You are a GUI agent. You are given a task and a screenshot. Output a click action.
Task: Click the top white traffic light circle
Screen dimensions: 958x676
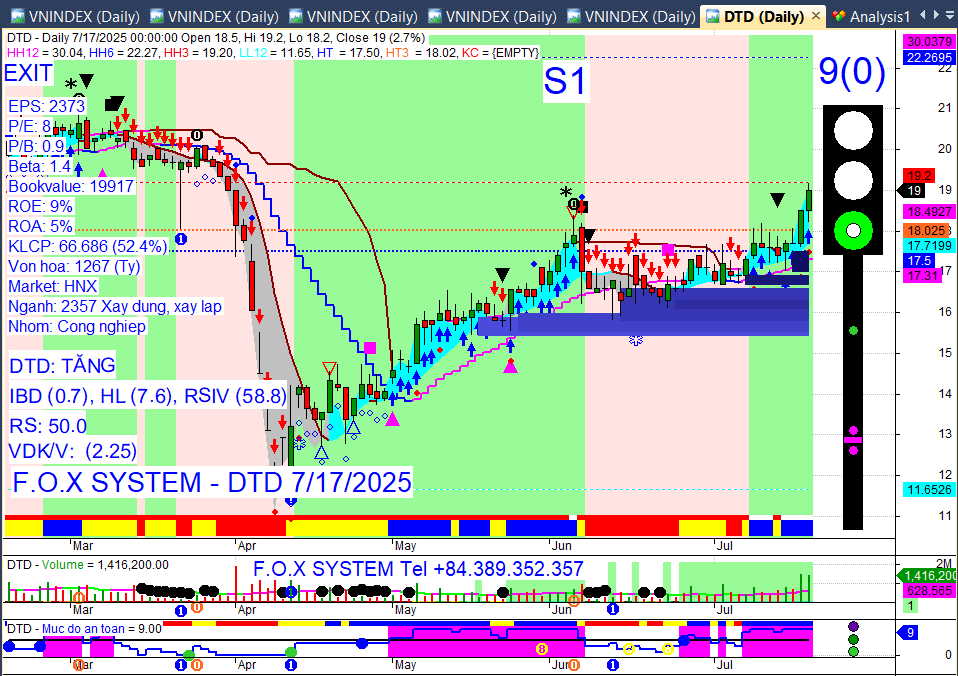pyautogui.click(x=854, y=130)
